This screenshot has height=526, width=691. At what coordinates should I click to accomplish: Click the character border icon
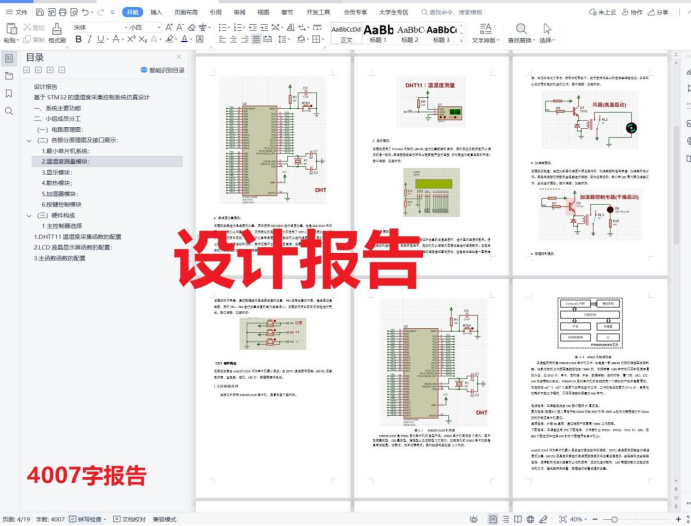(200, 39)
